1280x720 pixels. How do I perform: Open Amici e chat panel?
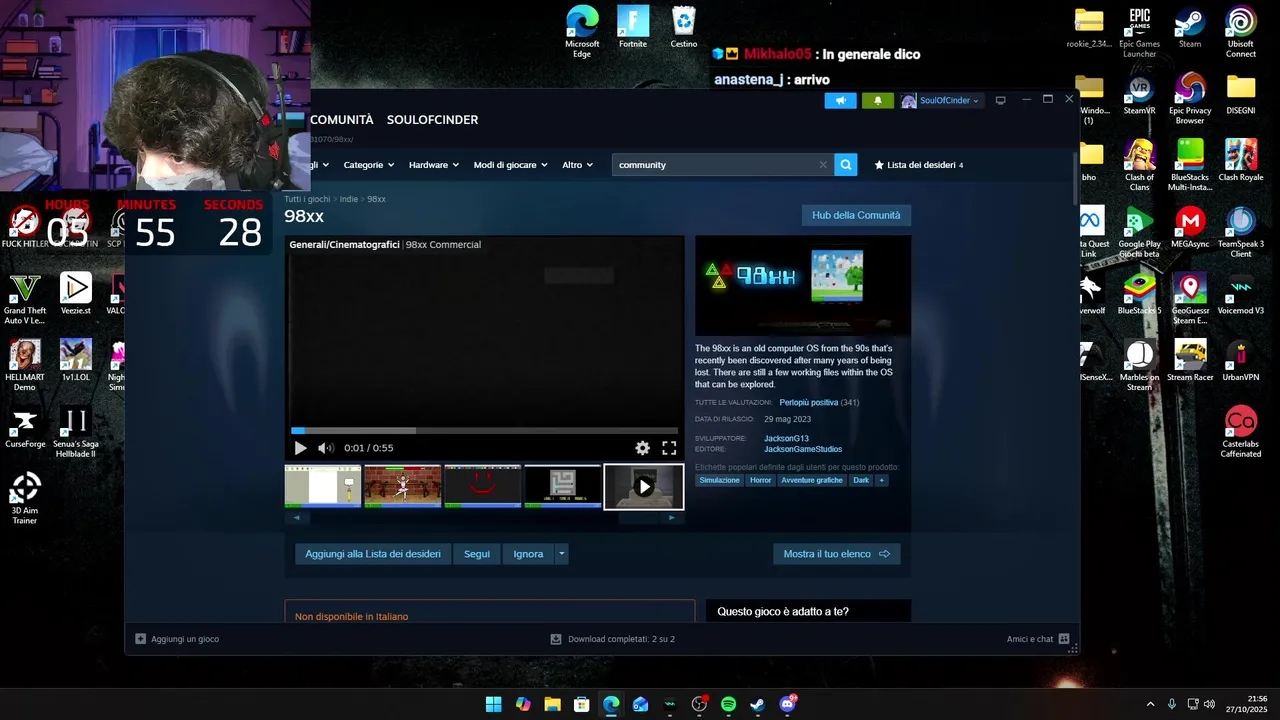pos(1038,639)
